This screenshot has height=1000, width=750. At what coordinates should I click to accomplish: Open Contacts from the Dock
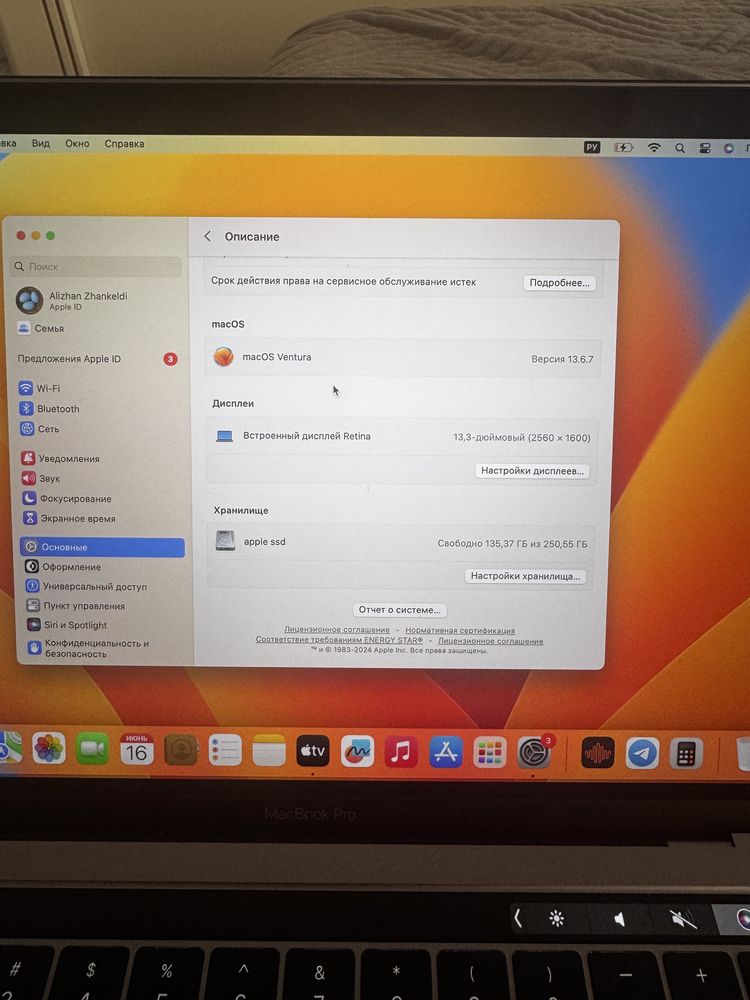(180, 750)
